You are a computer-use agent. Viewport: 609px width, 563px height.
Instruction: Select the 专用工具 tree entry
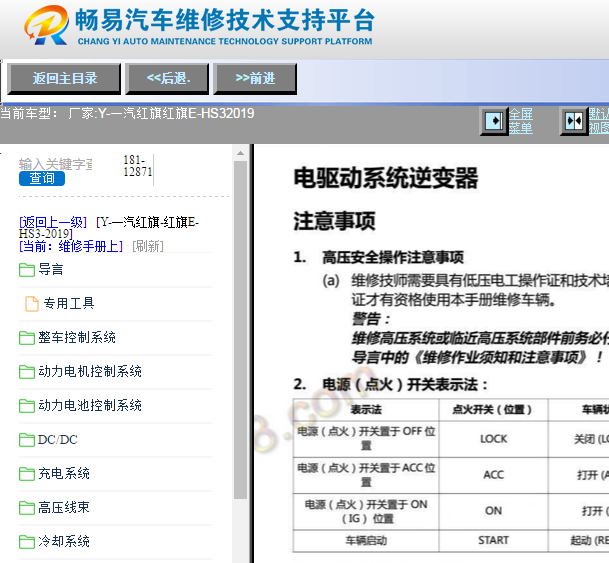[69, 303]
